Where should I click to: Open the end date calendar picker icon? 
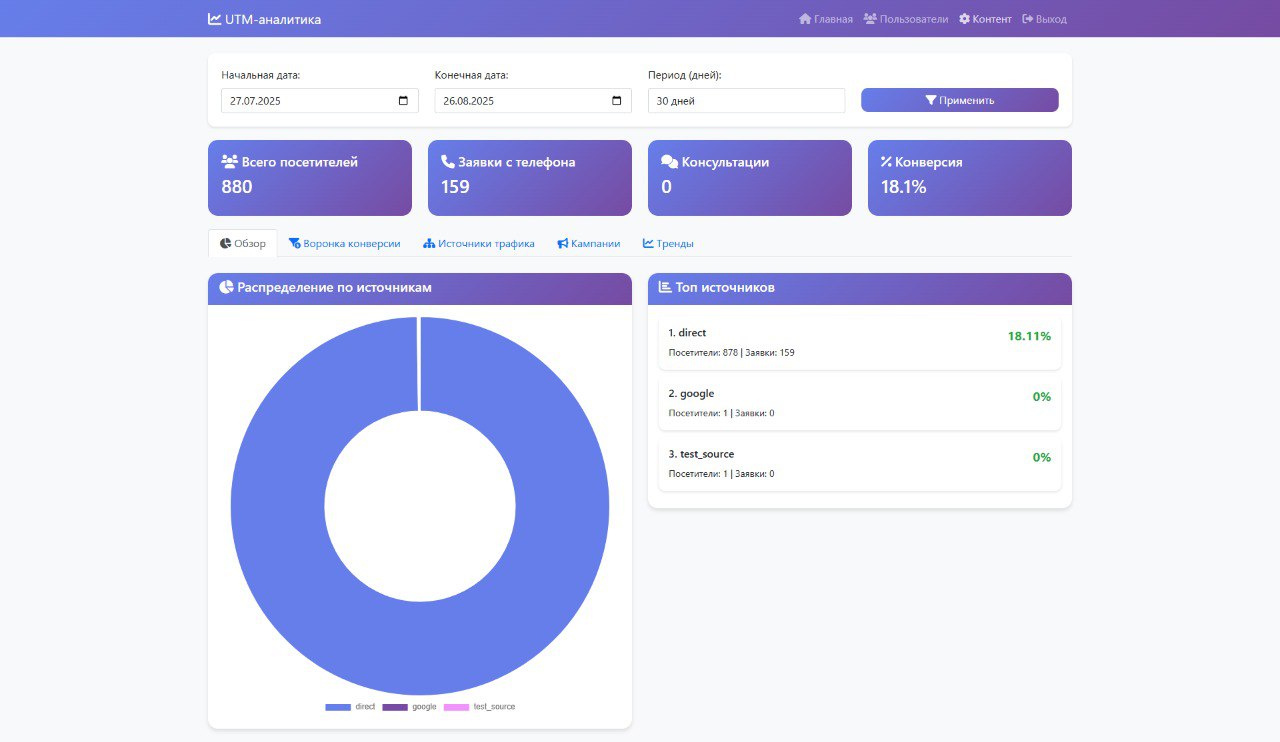616,101
